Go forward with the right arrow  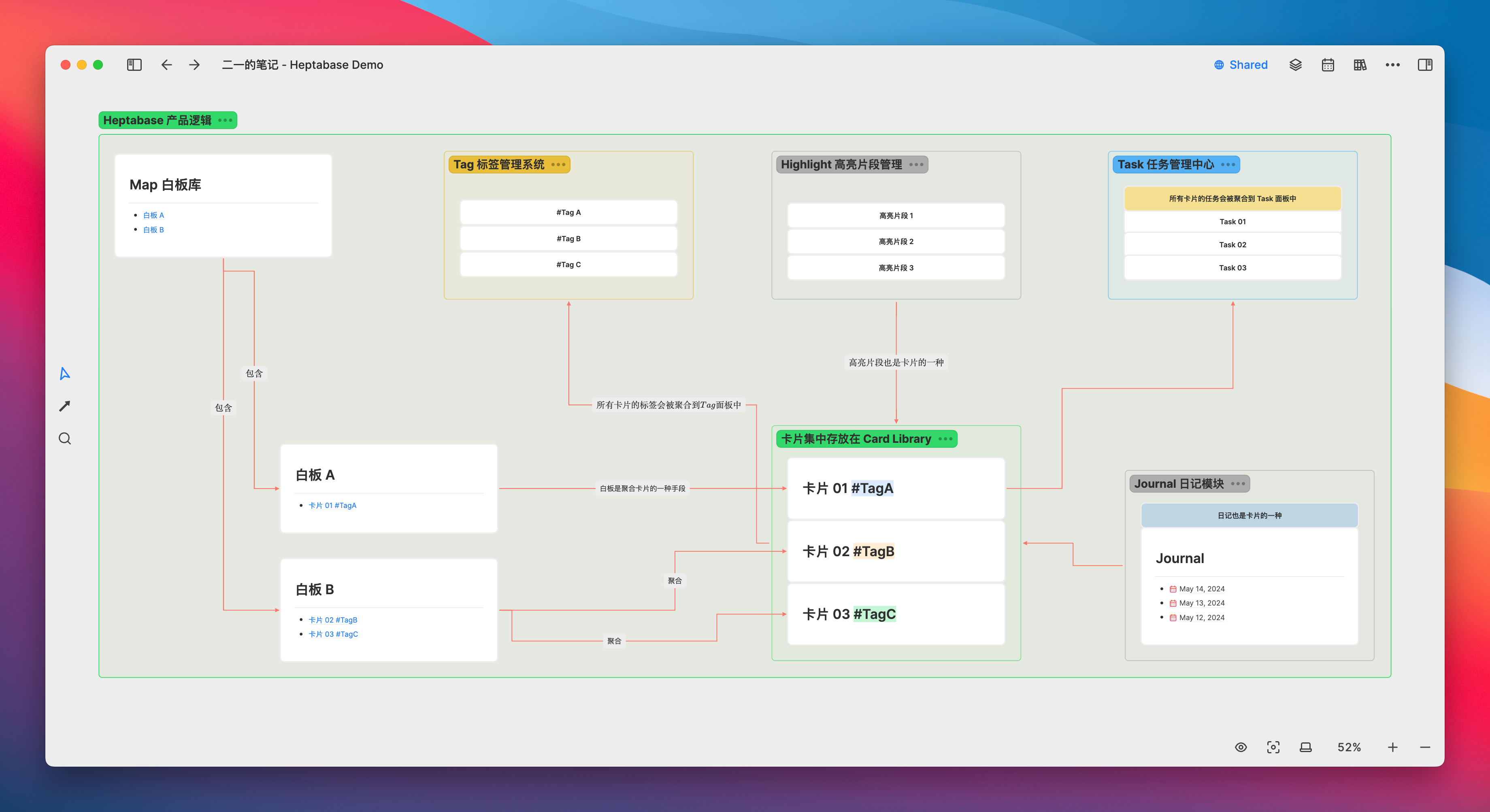point(194,65)
